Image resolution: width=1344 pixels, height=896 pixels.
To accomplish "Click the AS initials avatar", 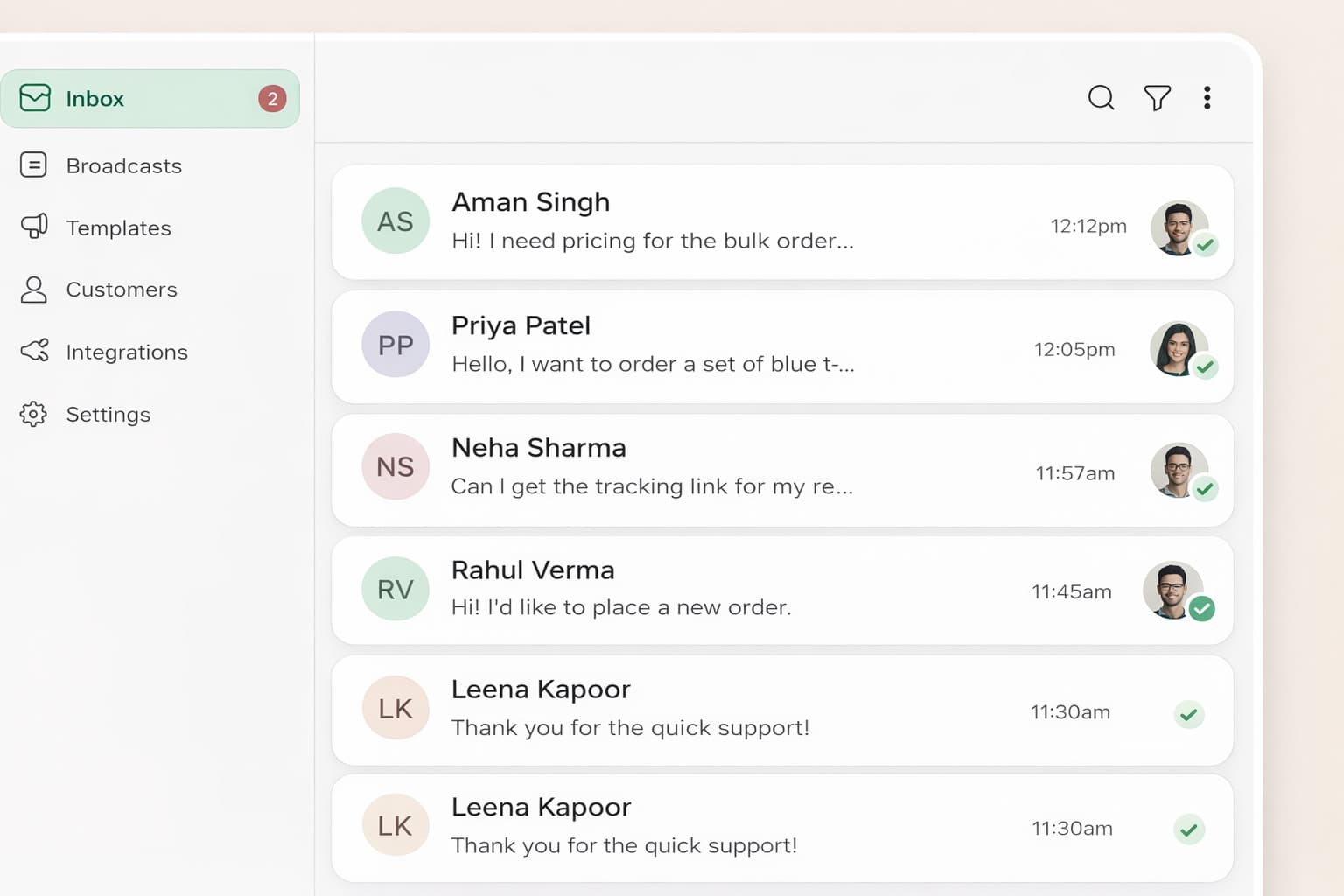I will point(395,220).
